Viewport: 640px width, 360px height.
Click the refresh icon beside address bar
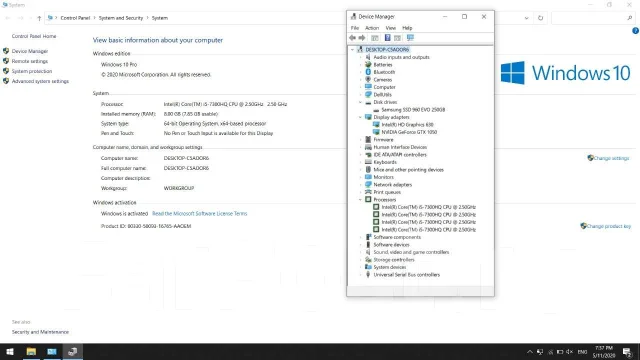(540, 18)
